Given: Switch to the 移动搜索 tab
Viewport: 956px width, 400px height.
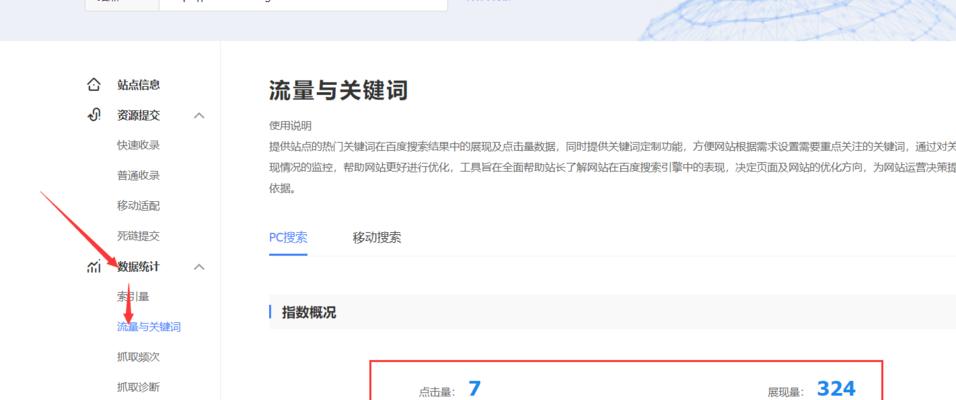Looking at the screenshot, I should click(377, 237).
